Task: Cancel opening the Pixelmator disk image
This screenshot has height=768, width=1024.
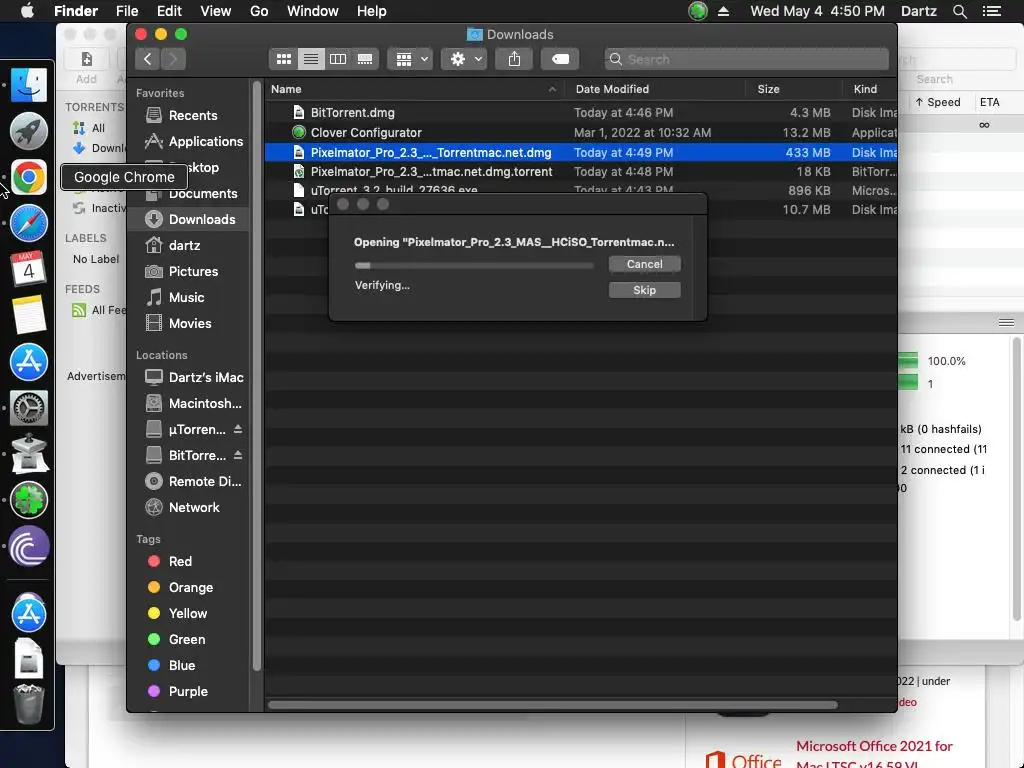Action: pyautogui.click(x=645, y=264)
